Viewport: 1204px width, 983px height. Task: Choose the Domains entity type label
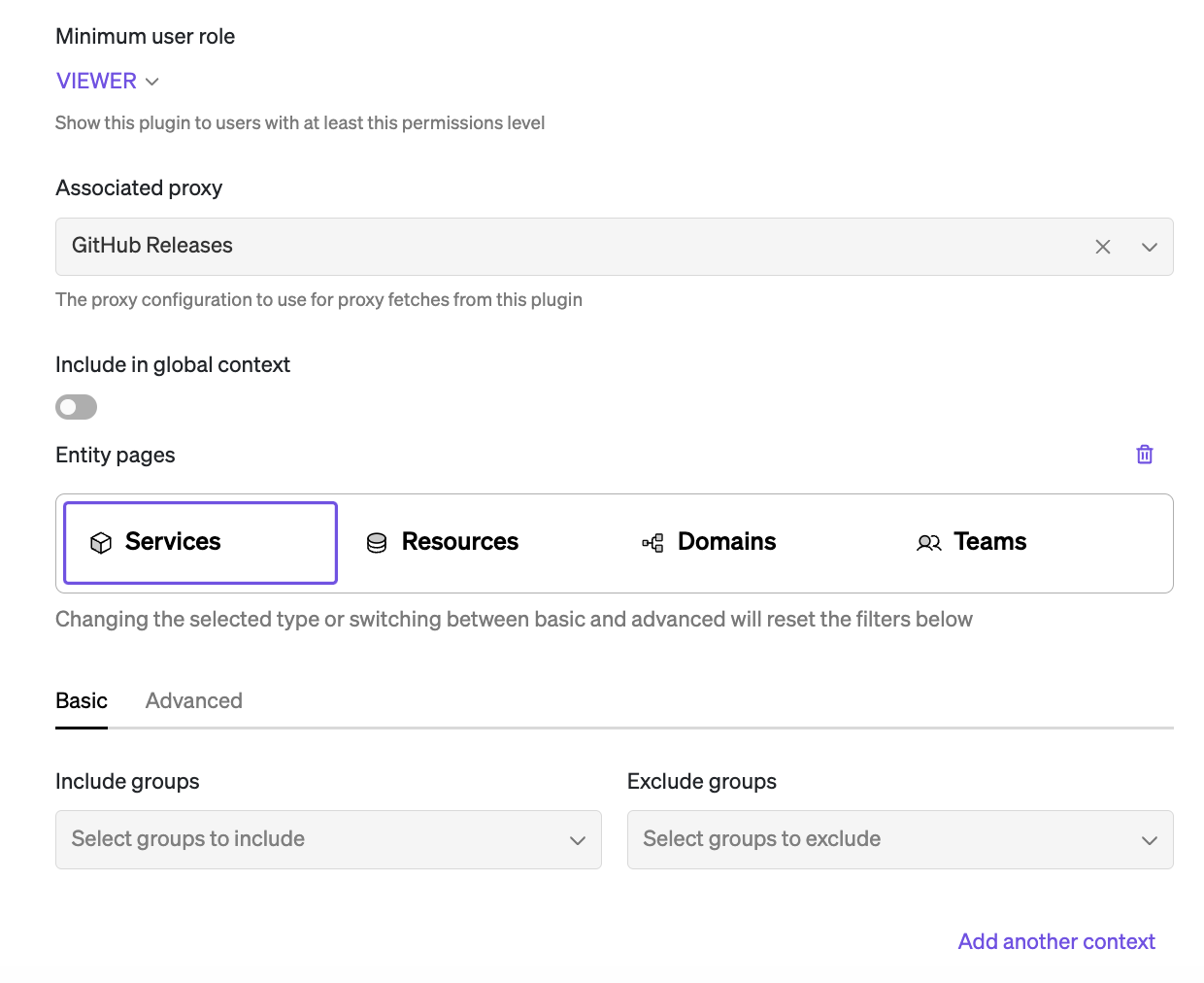click(x=726, y=542)
